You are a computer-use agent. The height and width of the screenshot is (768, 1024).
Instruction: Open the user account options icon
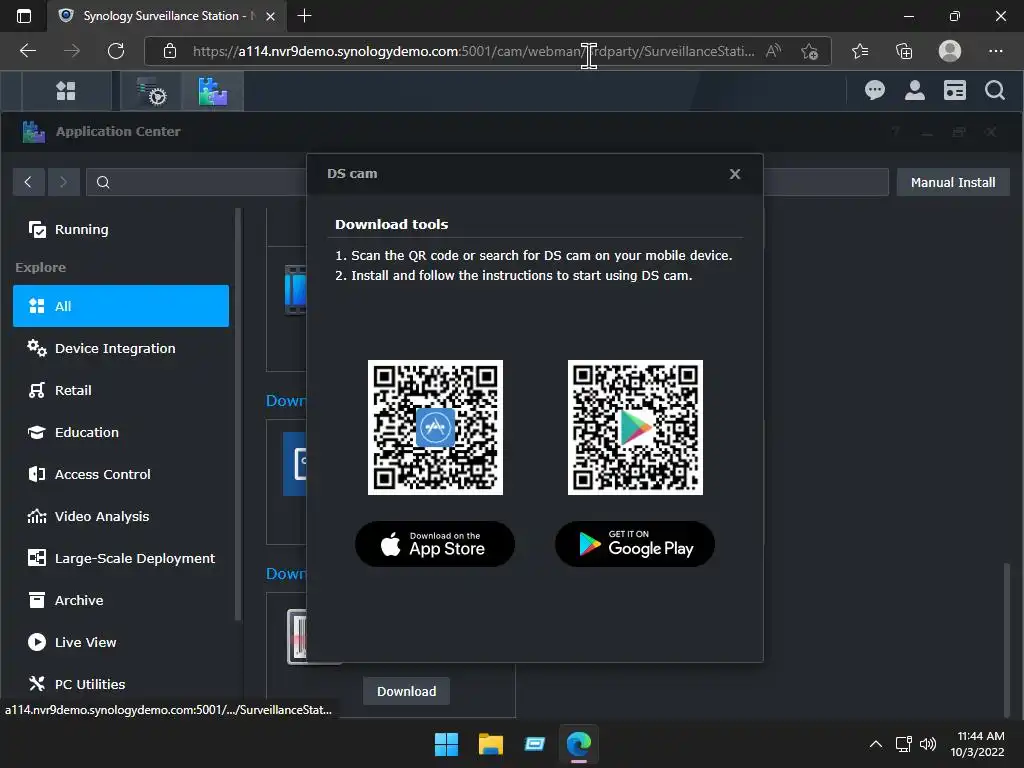[914, 90]
